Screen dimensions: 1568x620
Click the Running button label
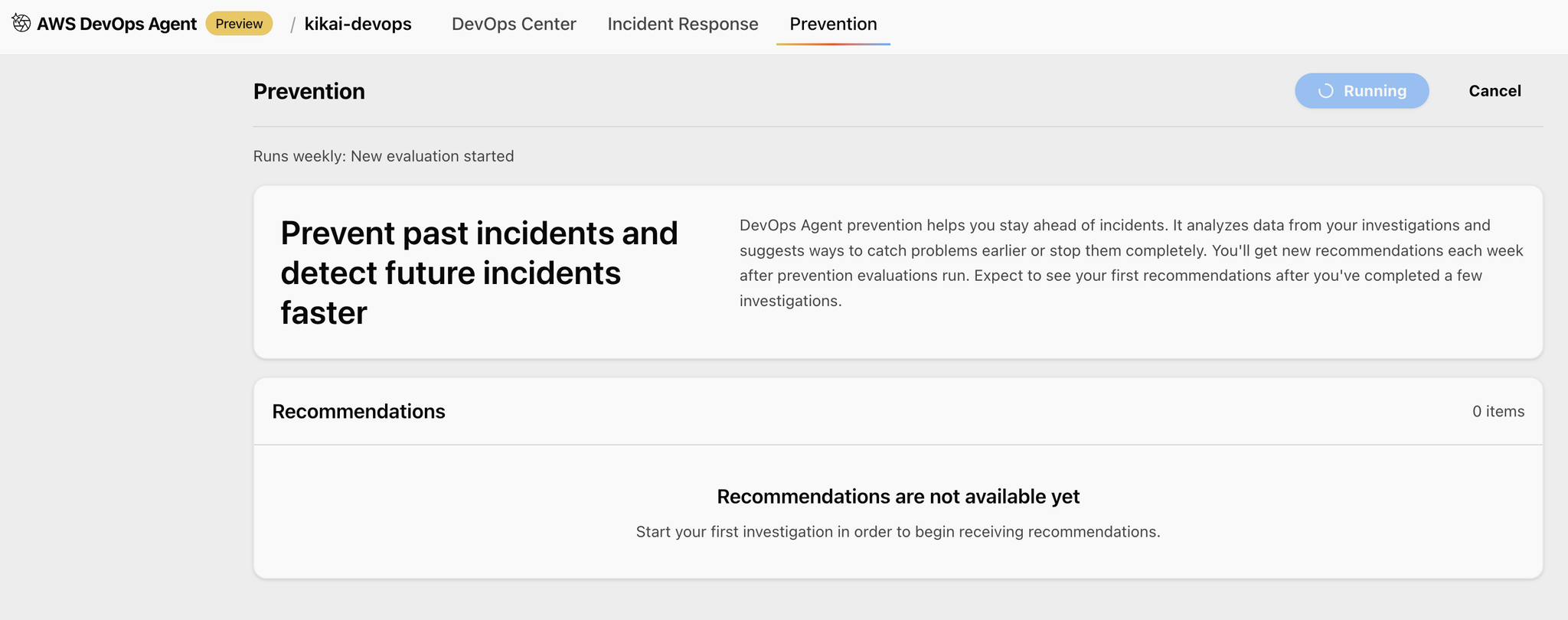click(x=1375, y=91)
